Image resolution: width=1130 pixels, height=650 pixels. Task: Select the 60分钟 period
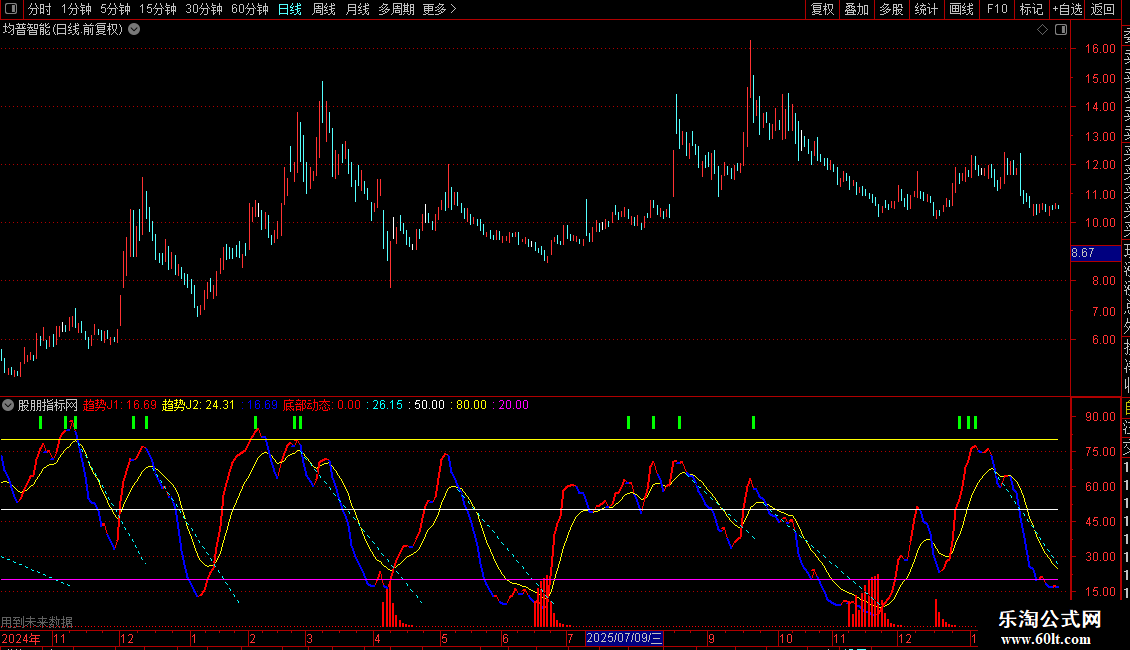250,9
